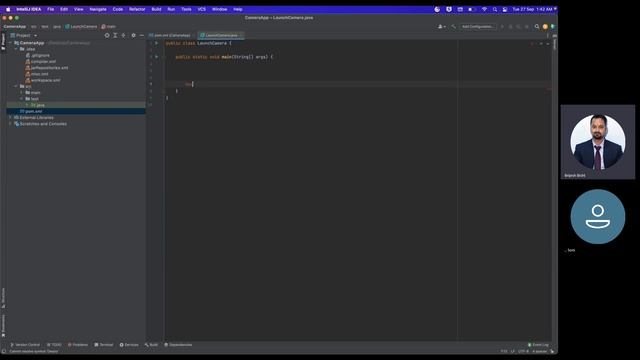Click Collapse All in Project panel
Viewport: 640px width, 360px height.
point(123,36)
